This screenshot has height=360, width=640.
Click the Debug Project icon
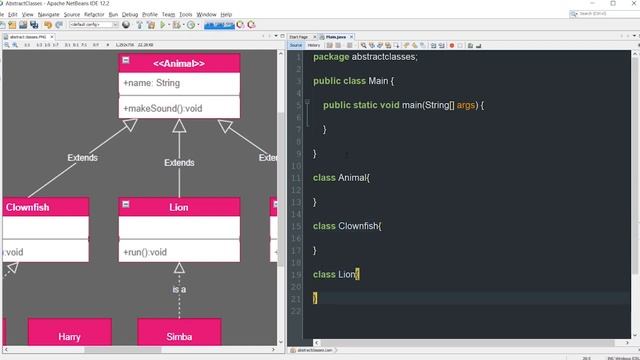(x=176, y=25)
